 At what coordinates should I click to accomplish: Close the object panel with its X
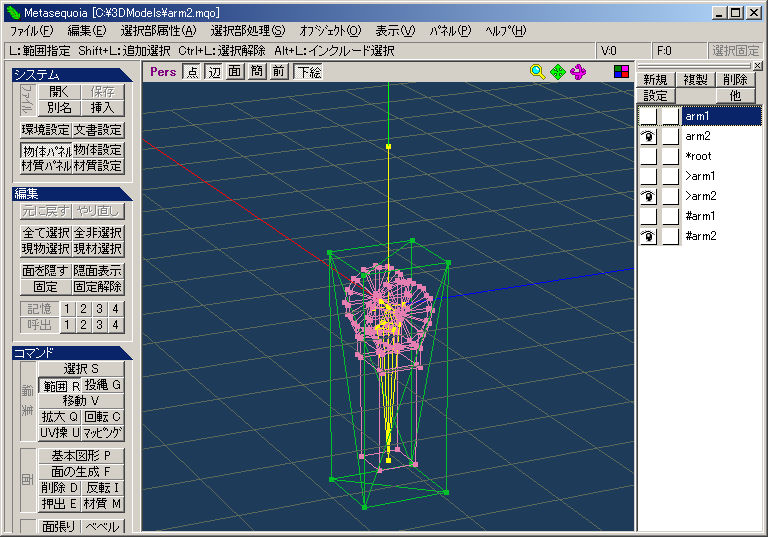[x=758, y=65]
